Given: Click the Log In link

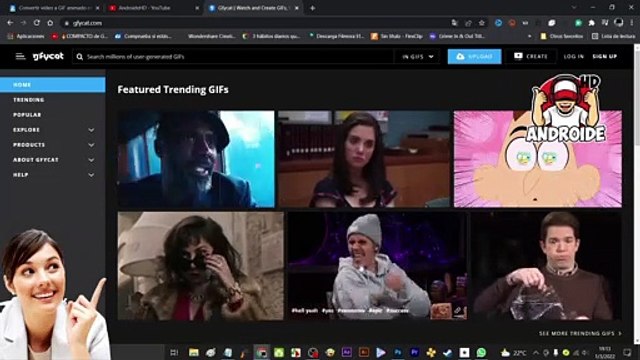Looking at the screenshot, I should pos(573,57).
